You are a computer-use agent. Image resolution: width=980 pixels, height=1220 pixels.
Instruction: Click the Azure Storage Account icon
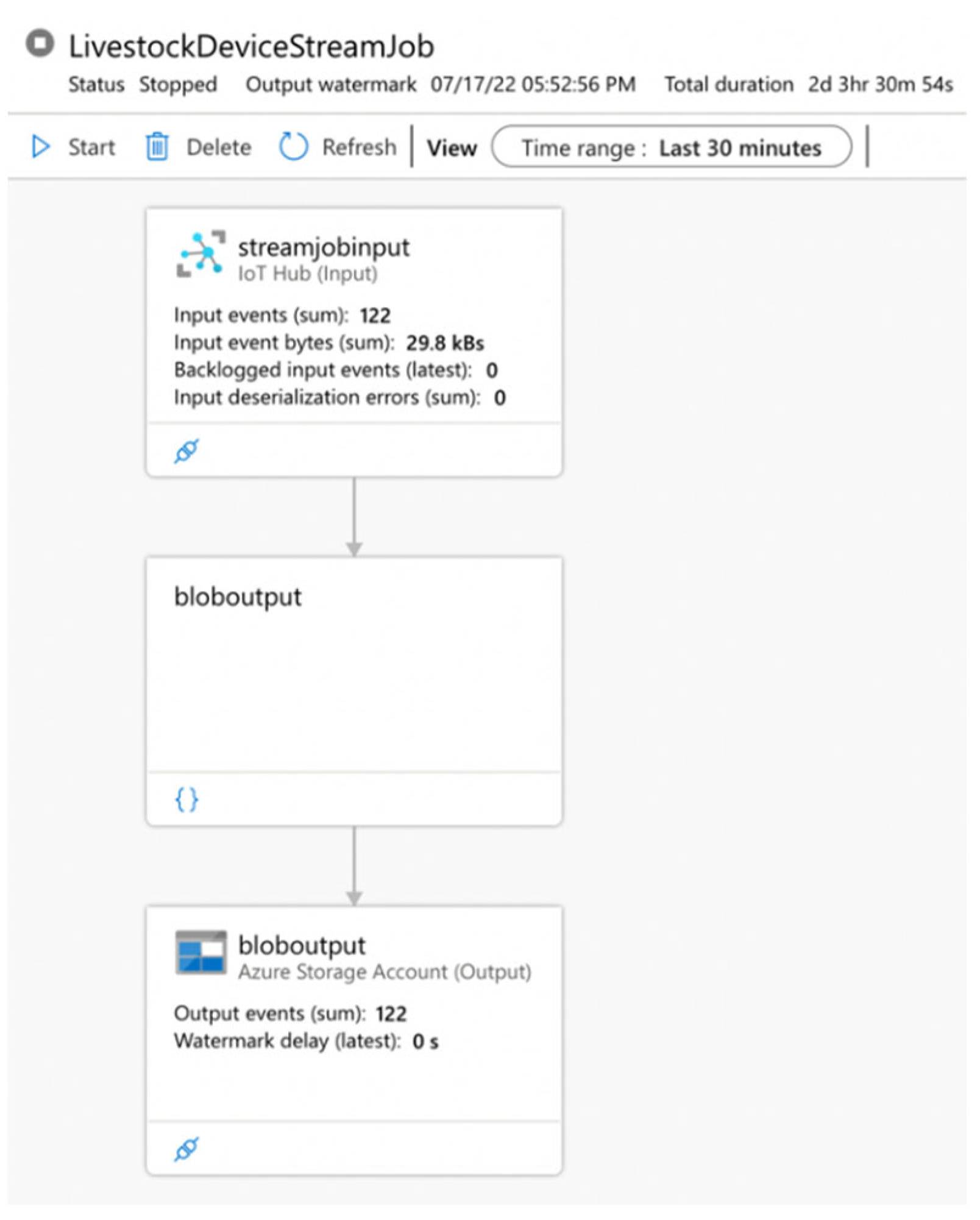(x=201, y=953)
